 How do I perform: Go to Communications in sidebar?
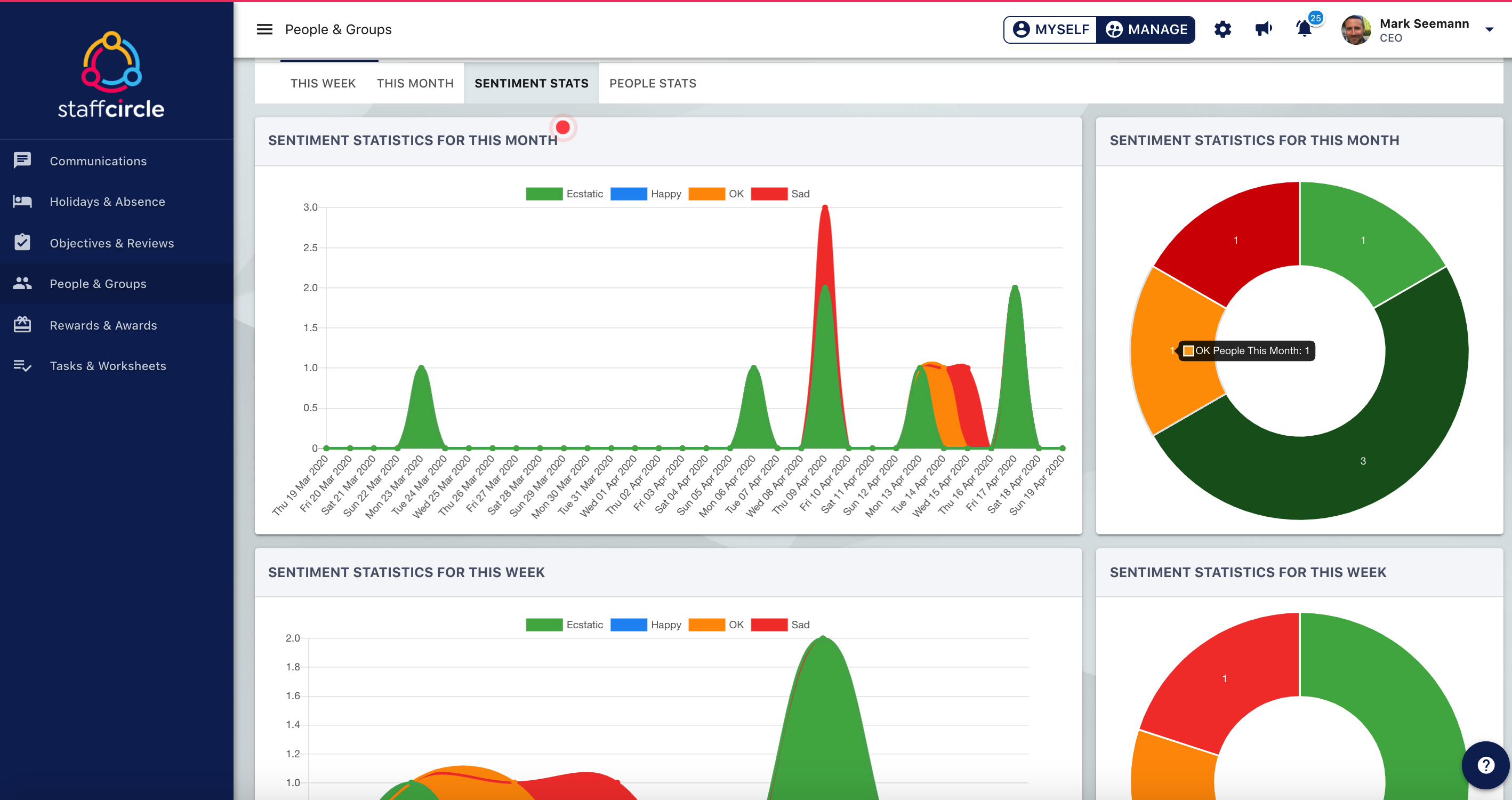[x=116, y=161]
